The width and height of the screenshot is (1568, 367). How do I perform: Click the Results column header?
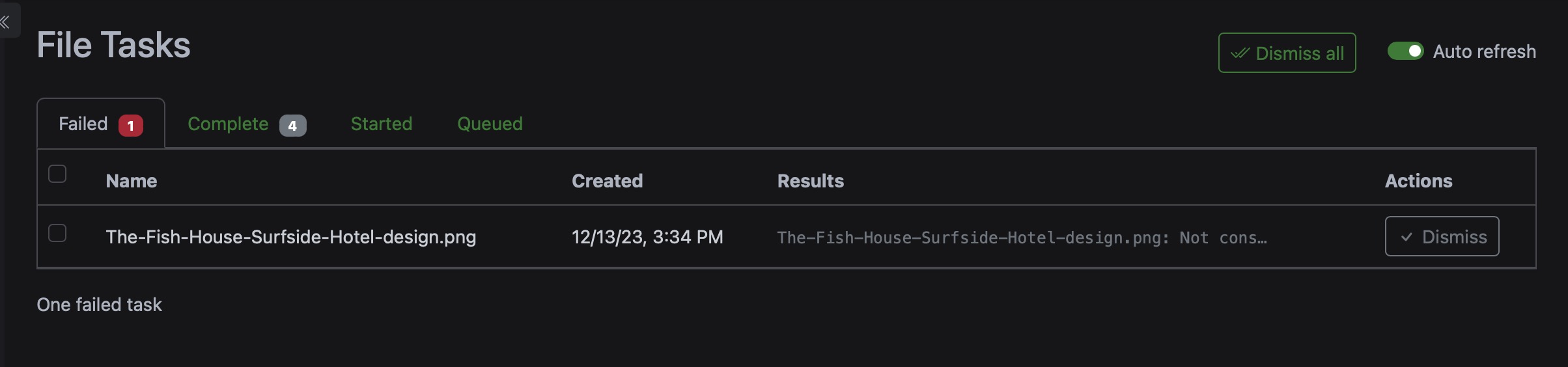tap(810, 181)
